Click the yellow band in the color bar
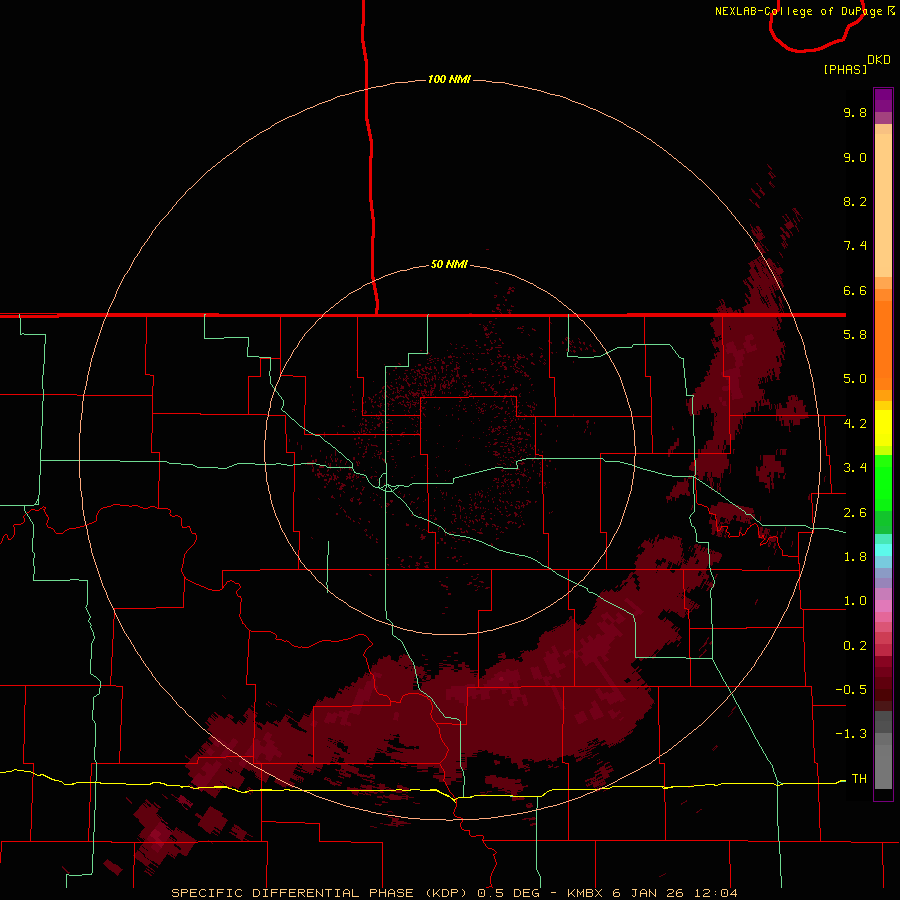Viewport: 900px width, 900px height. (883, 428)
